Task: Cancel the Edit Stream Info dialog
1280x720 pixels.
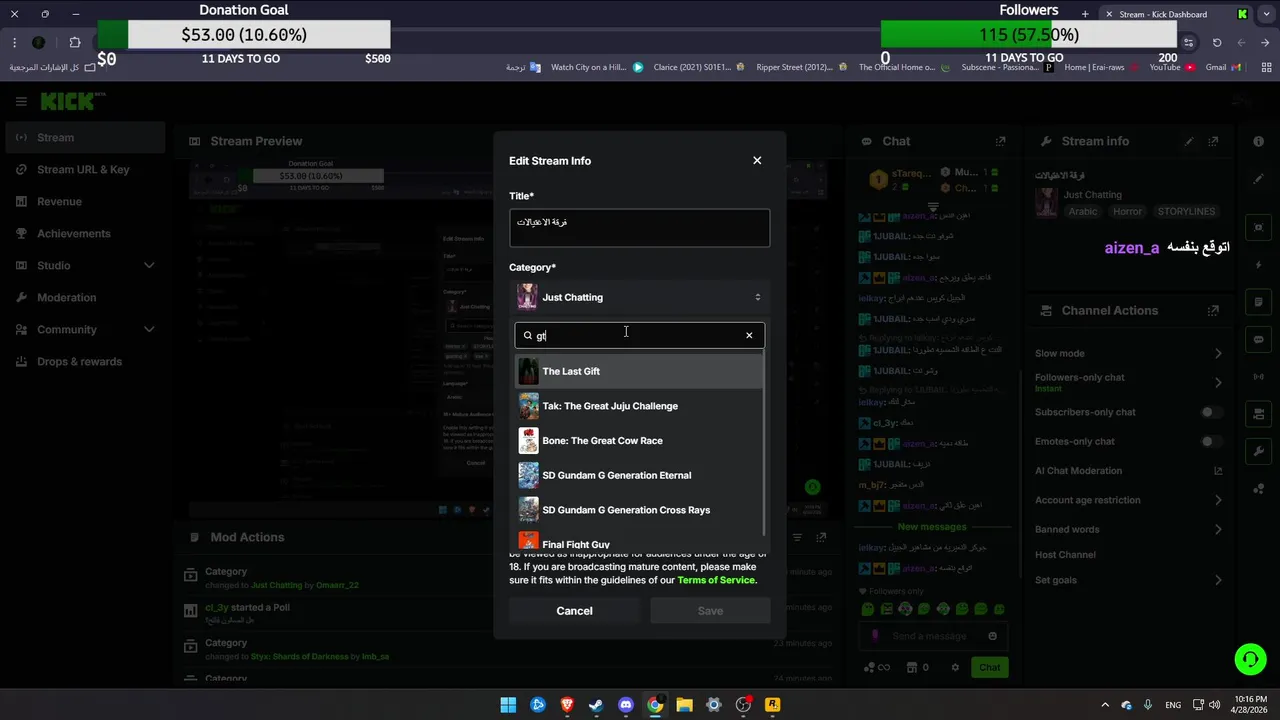Action: tap(574, 611)
